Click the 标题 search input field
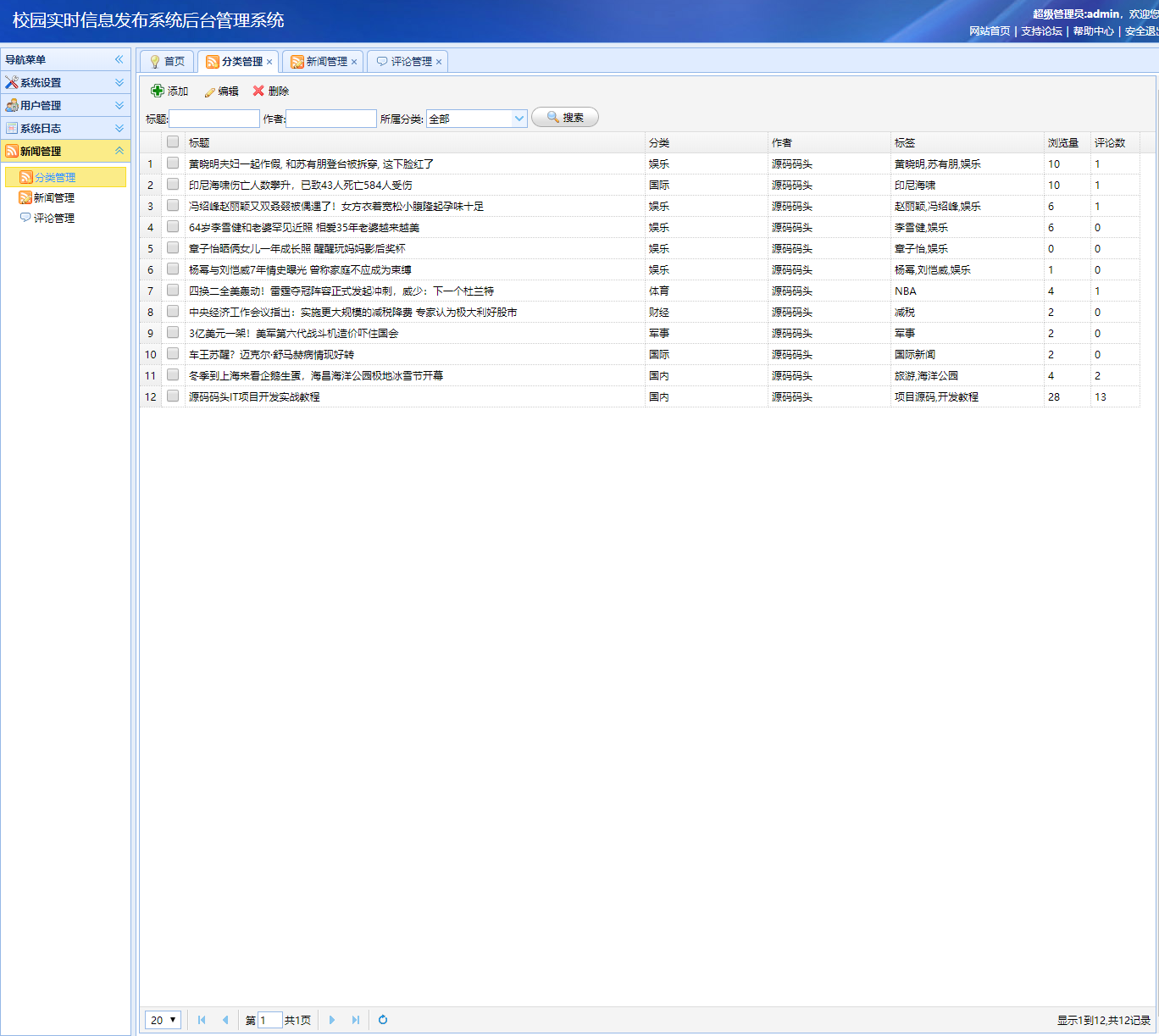This screenshot has height=1036, width=1159. [x=214, y=119]
